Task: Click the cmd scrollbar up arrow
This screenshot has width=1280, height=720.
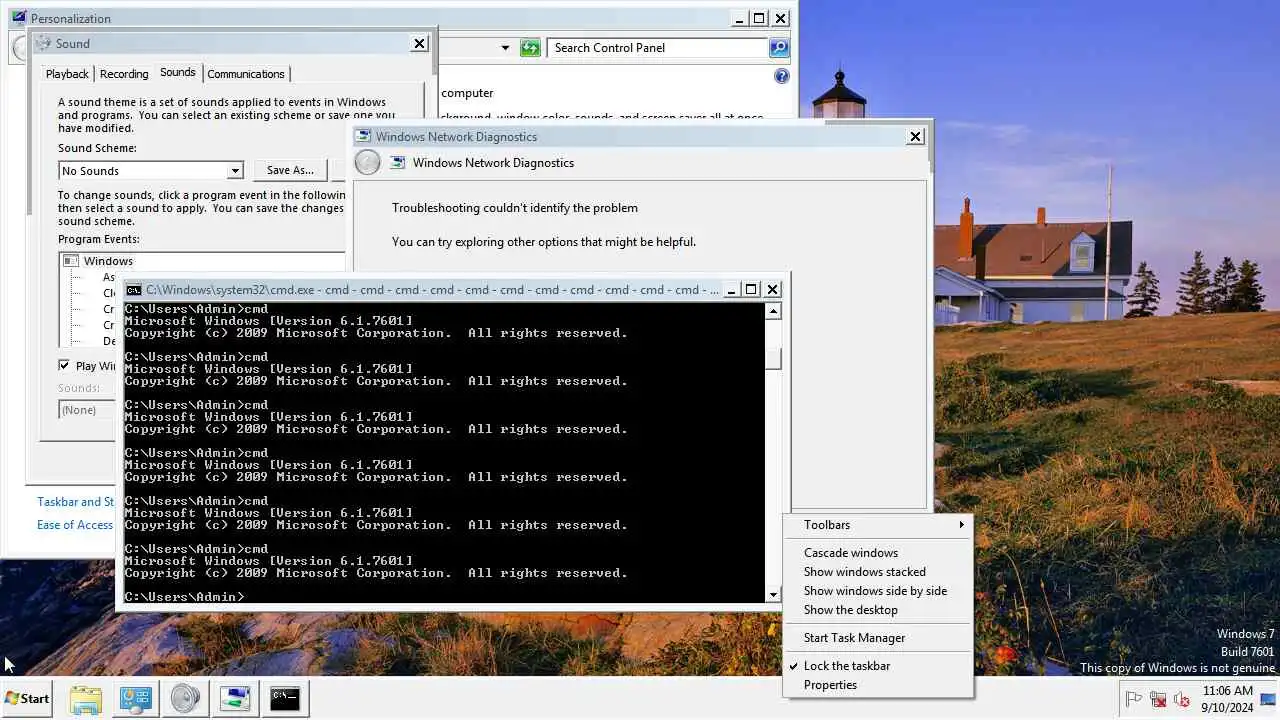Action: (x=773, y=311)
